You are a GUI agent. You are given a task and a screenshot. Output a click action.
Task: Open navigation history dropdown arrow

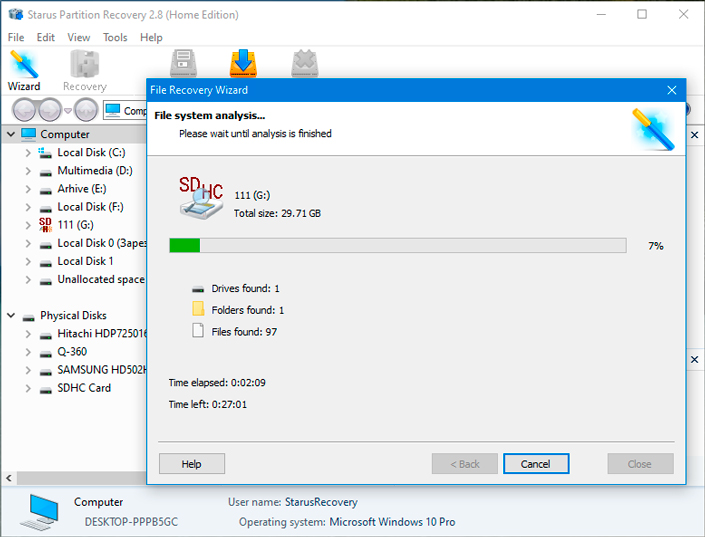[68, 111]
